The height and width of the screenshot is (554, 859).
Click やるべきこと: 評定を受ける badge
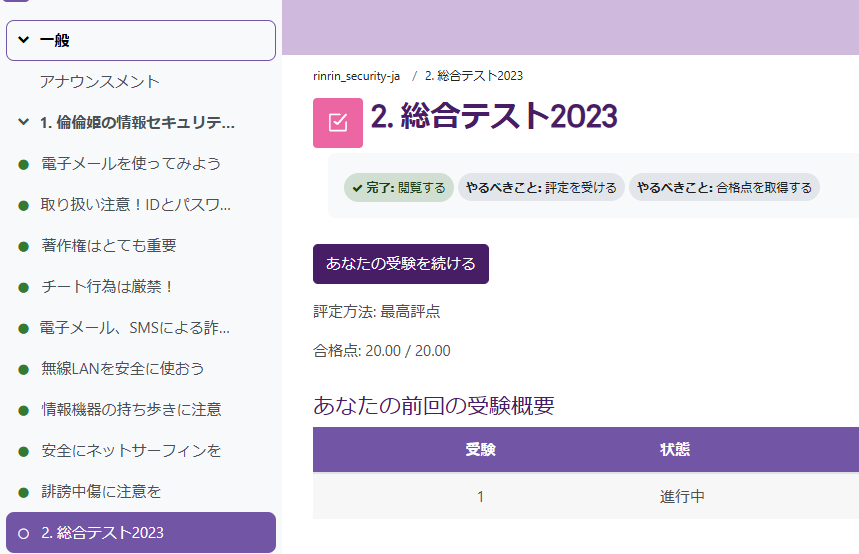click(541, 187)
